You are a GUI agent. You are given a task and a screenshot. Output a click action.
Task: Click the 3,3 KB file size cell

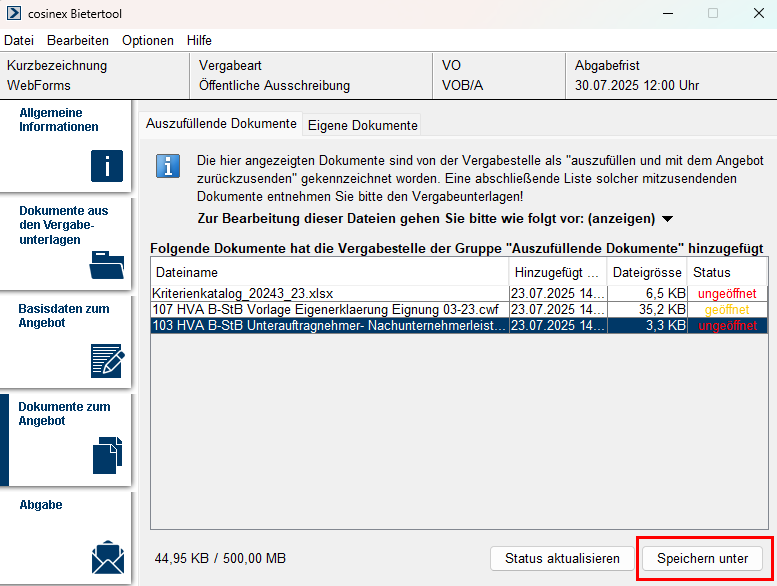point(647,325)
